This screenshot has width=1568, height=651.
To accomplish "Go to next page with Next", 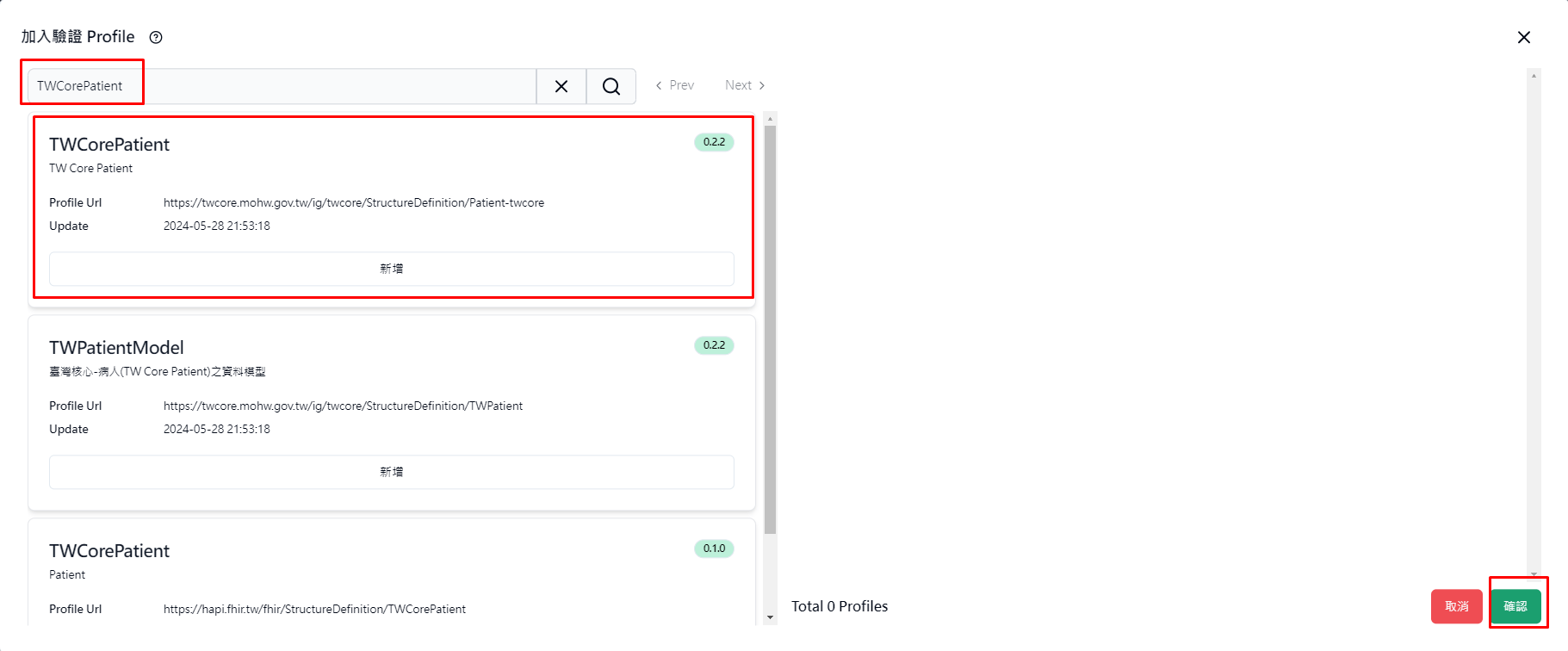I will pos(745,85).
